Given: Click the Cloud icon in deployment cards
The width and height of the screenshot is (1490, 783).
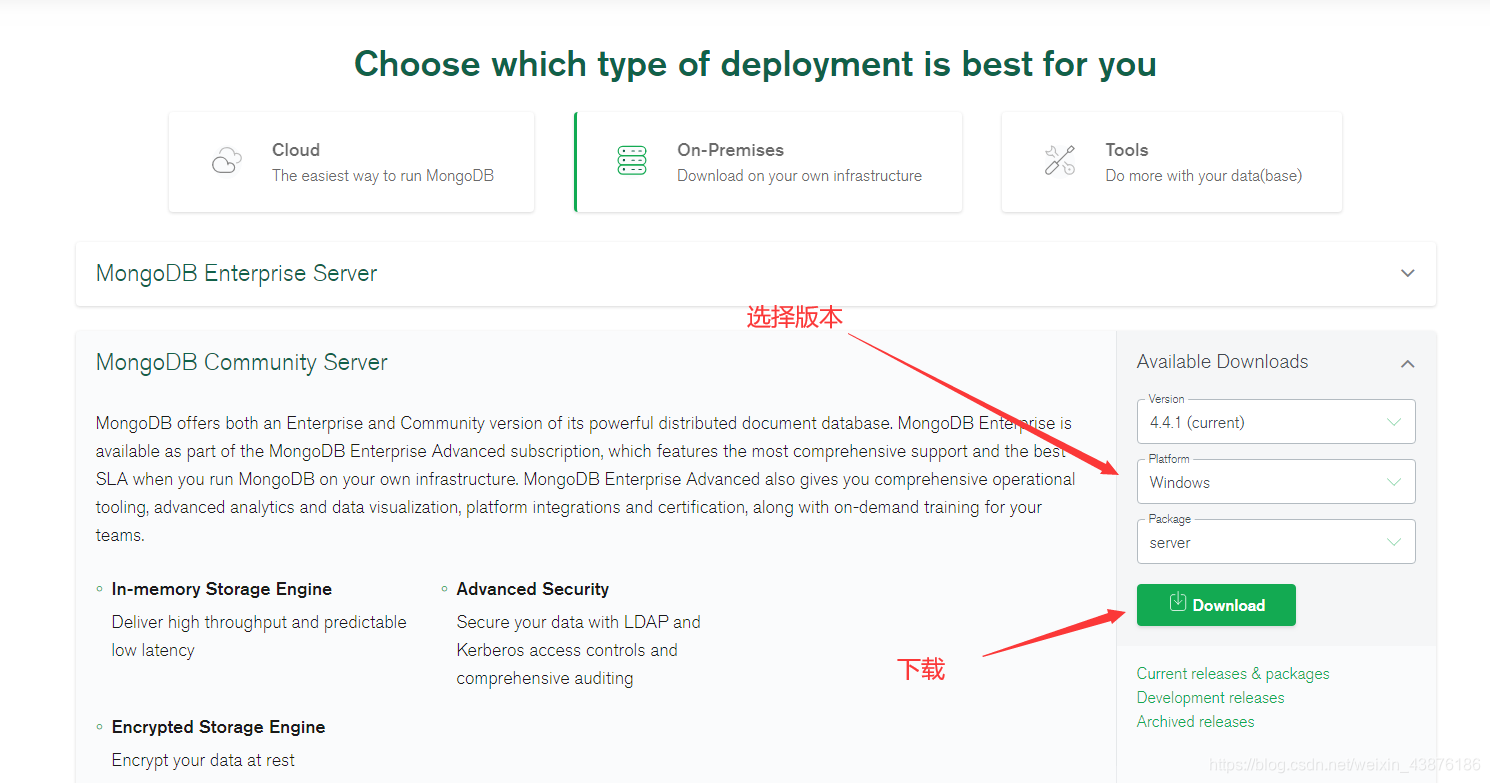Looking at the screenshot, I should pyautogui.click(x=227, y=161).
